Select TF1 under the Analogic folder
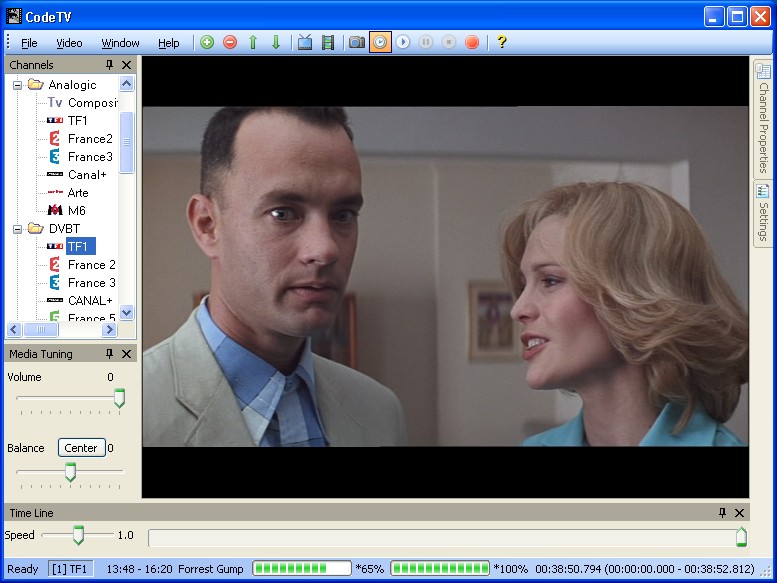 78,120
